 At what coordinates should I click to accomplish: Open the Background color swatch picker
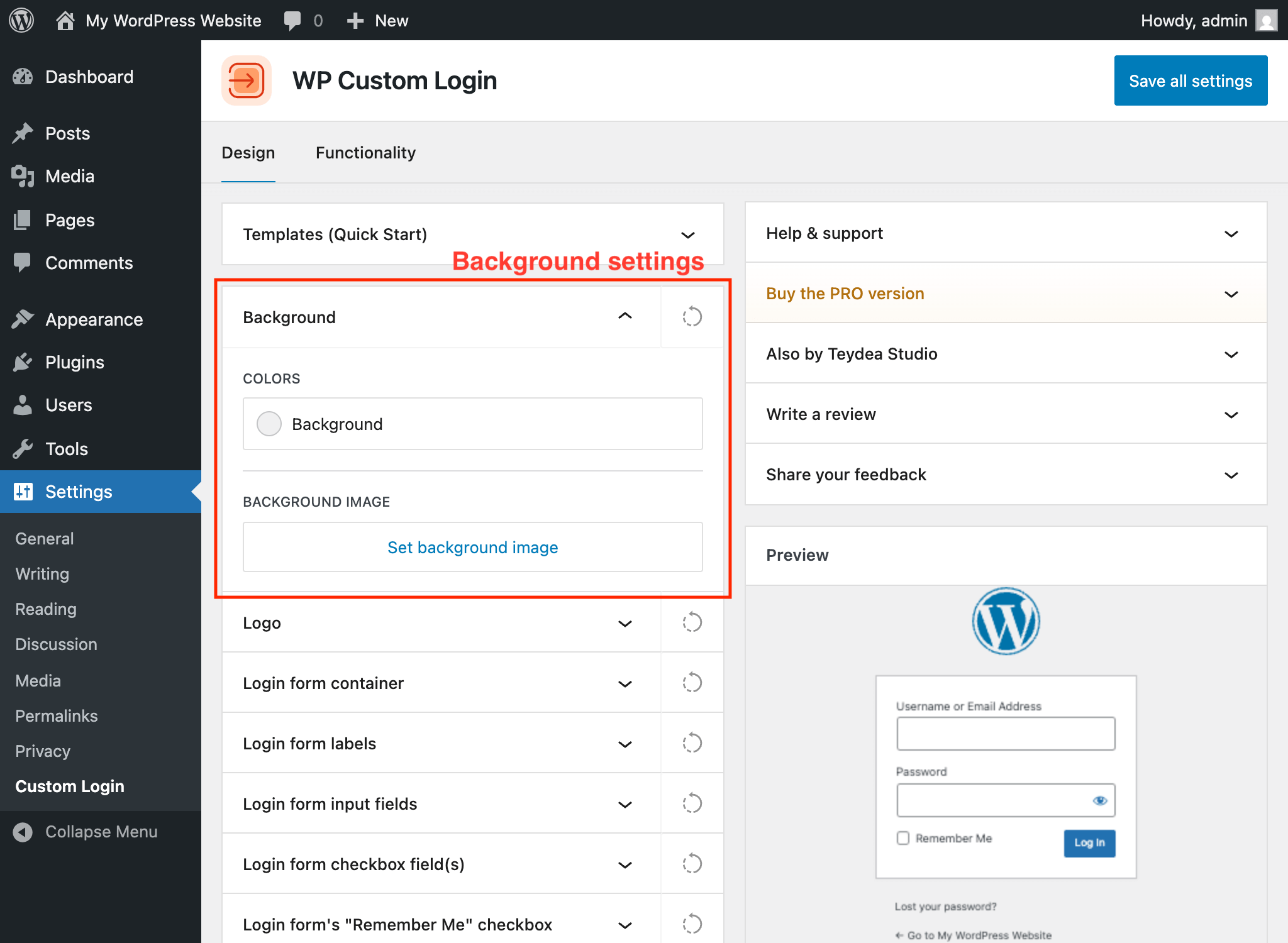269,424
